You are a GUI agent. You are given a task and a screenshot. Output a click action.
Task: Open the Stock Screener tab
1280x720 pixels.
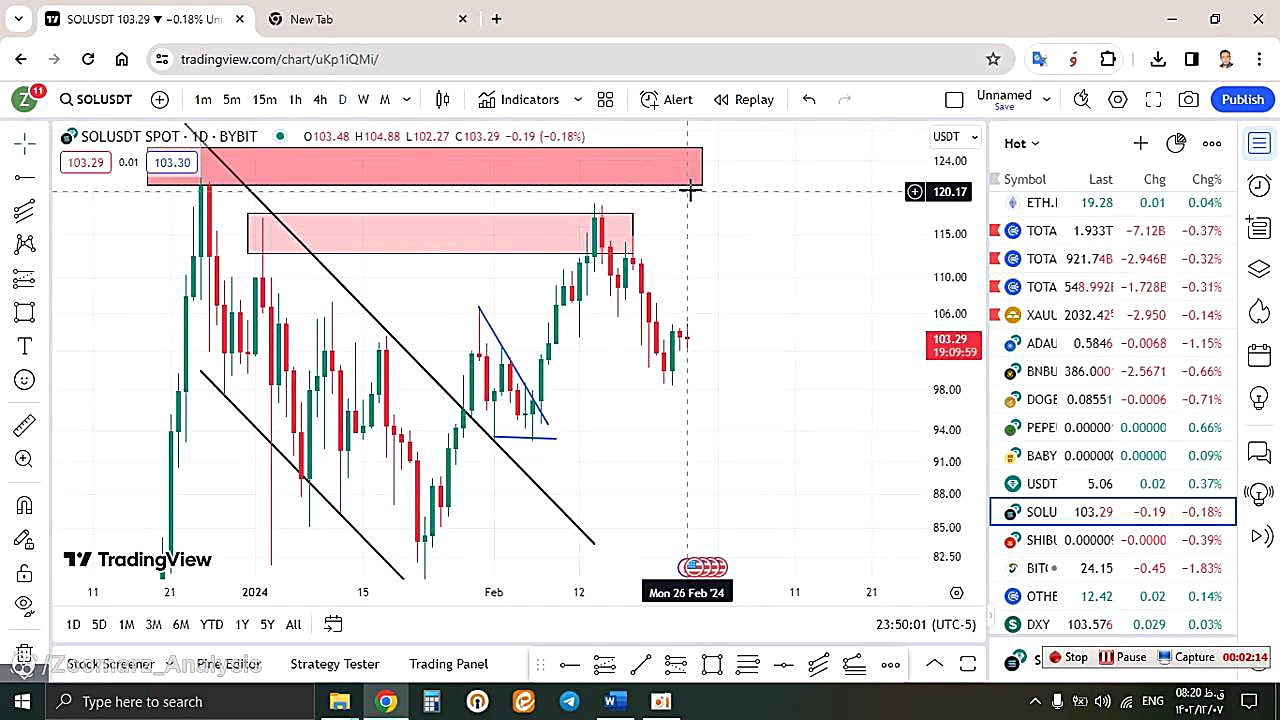[x=110, y=663]
